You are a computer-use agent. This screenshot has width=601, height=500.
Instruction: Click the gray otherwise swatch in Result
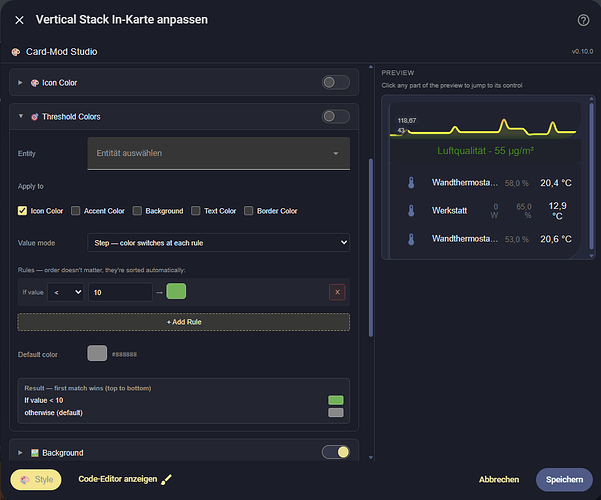(336, 412)
